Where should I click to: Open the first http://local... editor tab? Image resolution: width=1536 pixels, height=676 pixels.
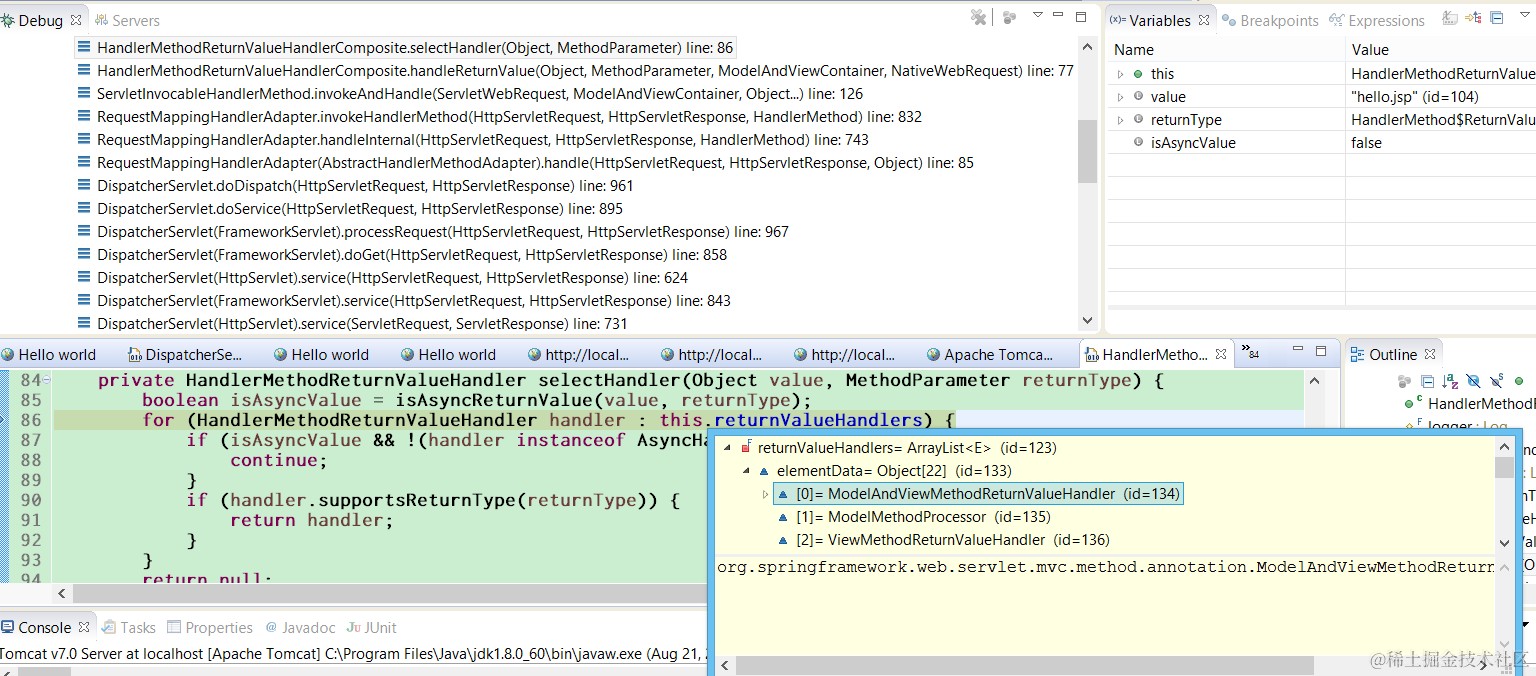[x=580, y=355]
